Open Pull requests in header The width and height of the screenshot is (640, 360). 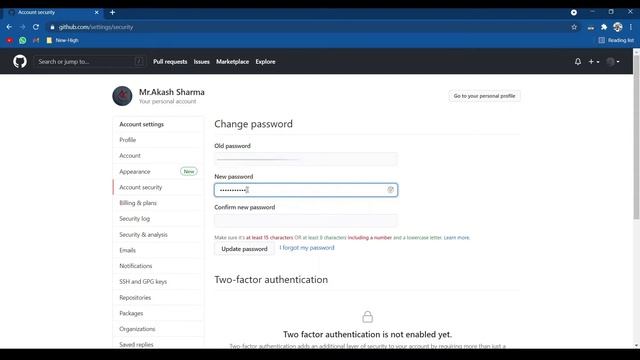(170, 62)
